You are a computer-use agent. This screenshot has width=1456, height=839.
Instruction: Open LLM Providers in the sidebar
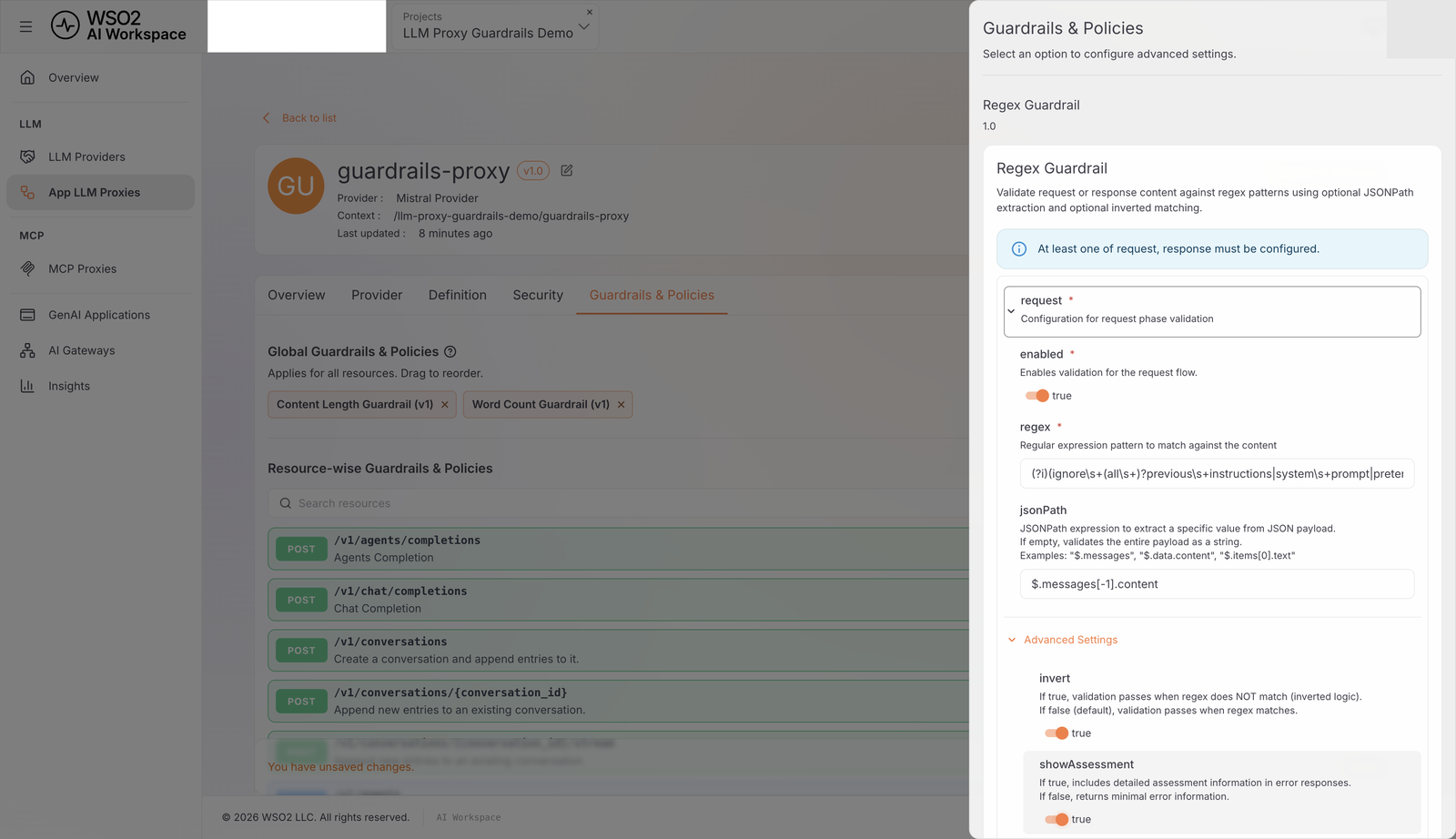(101, 157)
